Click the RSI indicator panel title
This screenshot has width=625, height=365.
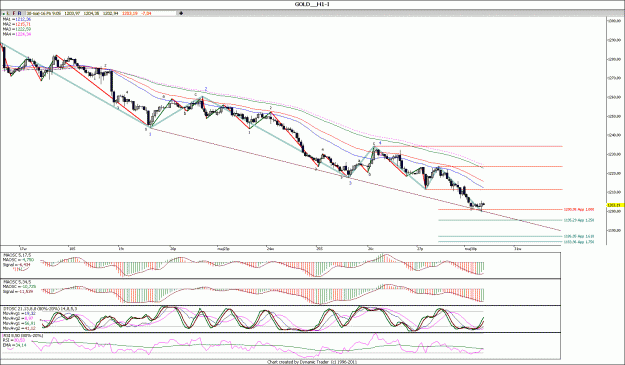coord(23,336)
